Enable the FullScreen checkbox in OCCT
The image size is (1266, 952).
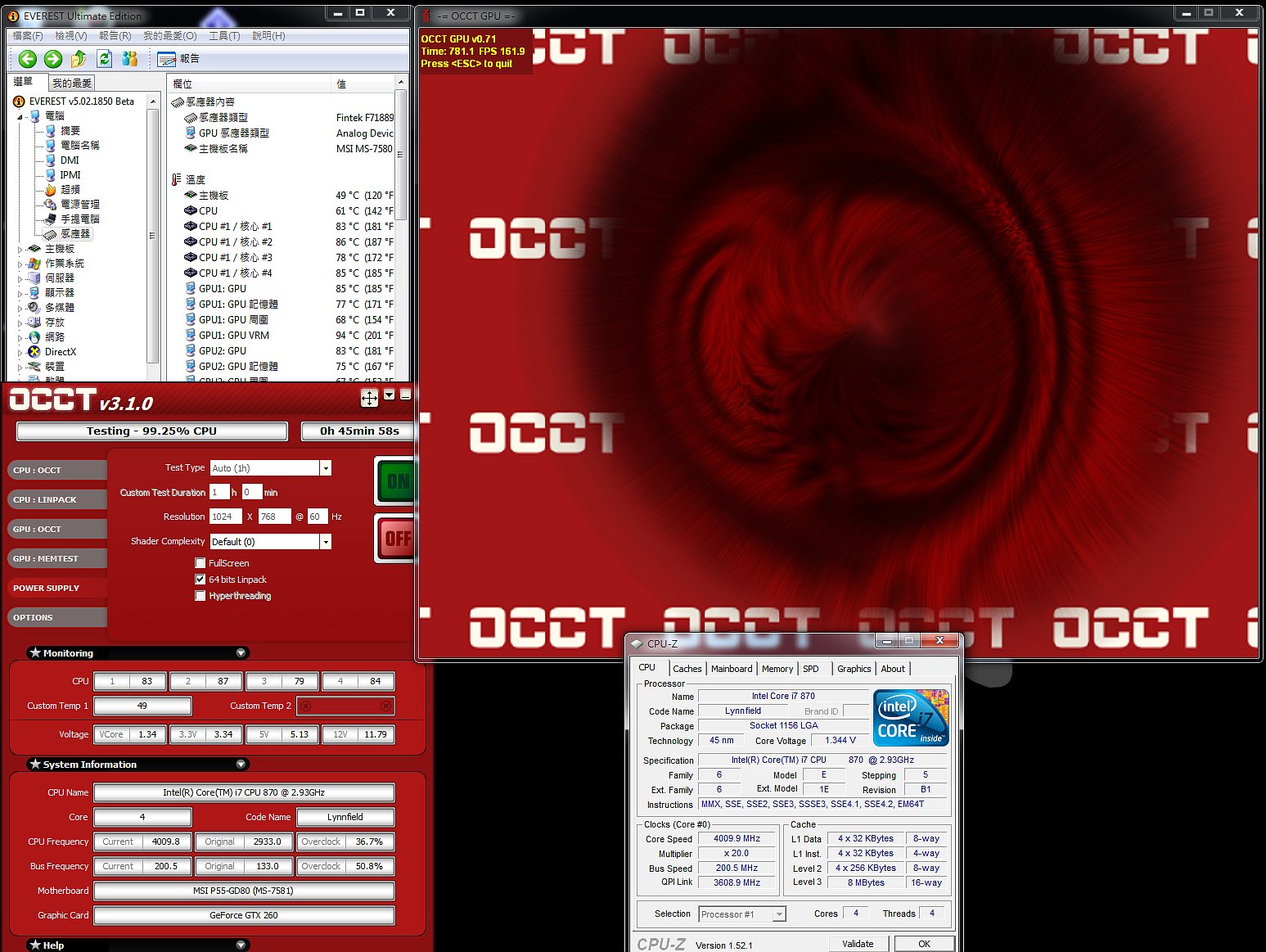click(x=200, y=563)
